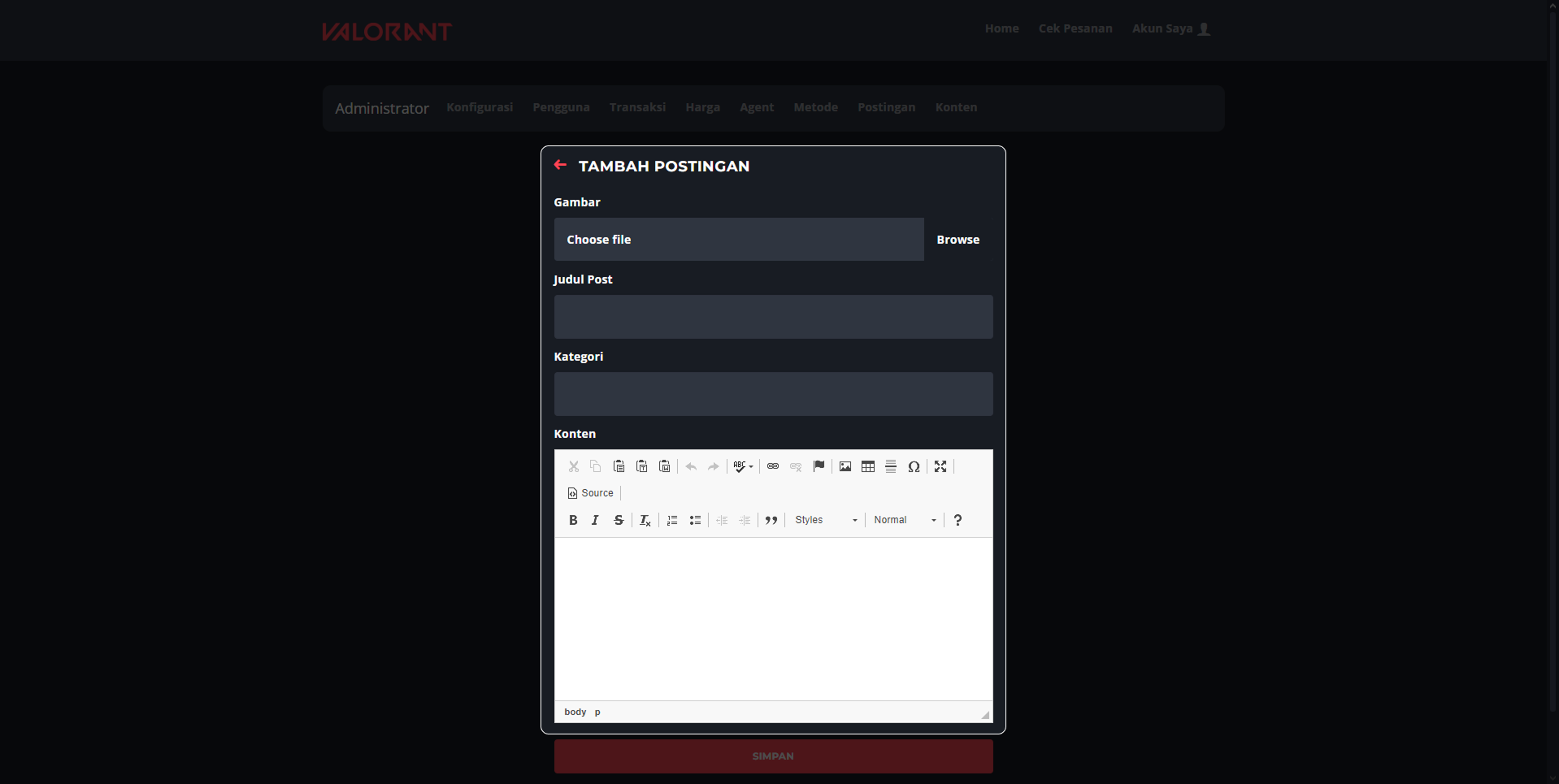Insert special character Omega icon

(x=914, y=466)
